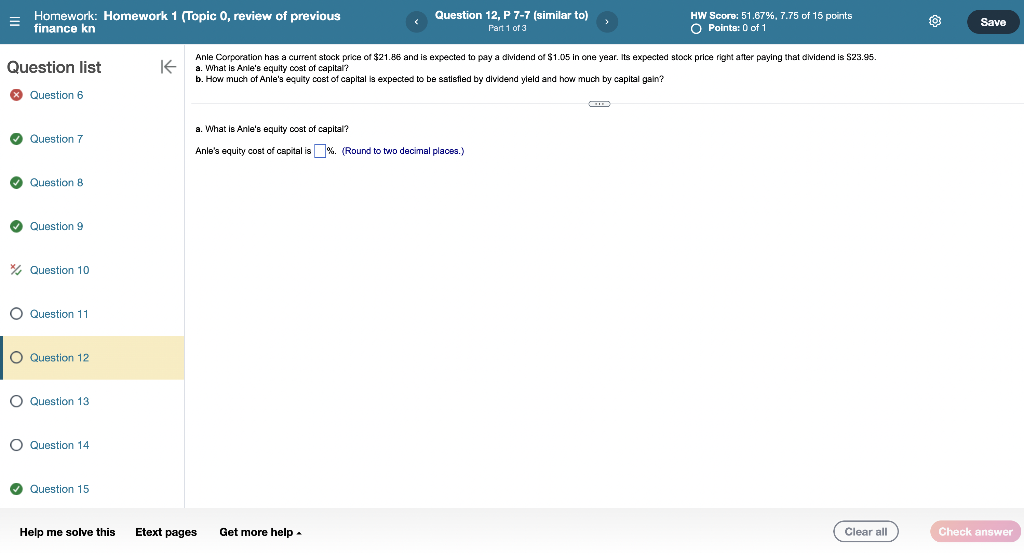Image resolution: width=1024 pixels, height=555 pixels.
Task: Open the settings gear icon
Action: click(935, 22)
